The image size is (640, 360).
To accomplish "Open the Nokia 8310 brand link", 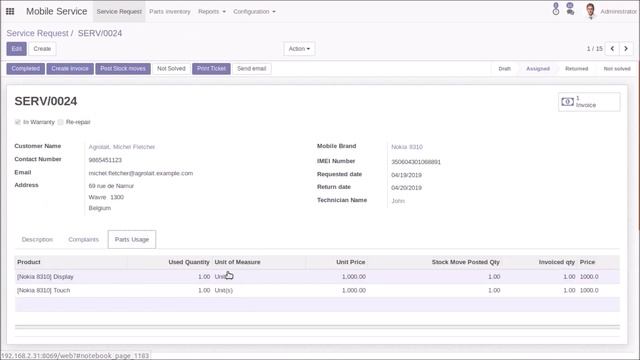I will tap(407, 147).
